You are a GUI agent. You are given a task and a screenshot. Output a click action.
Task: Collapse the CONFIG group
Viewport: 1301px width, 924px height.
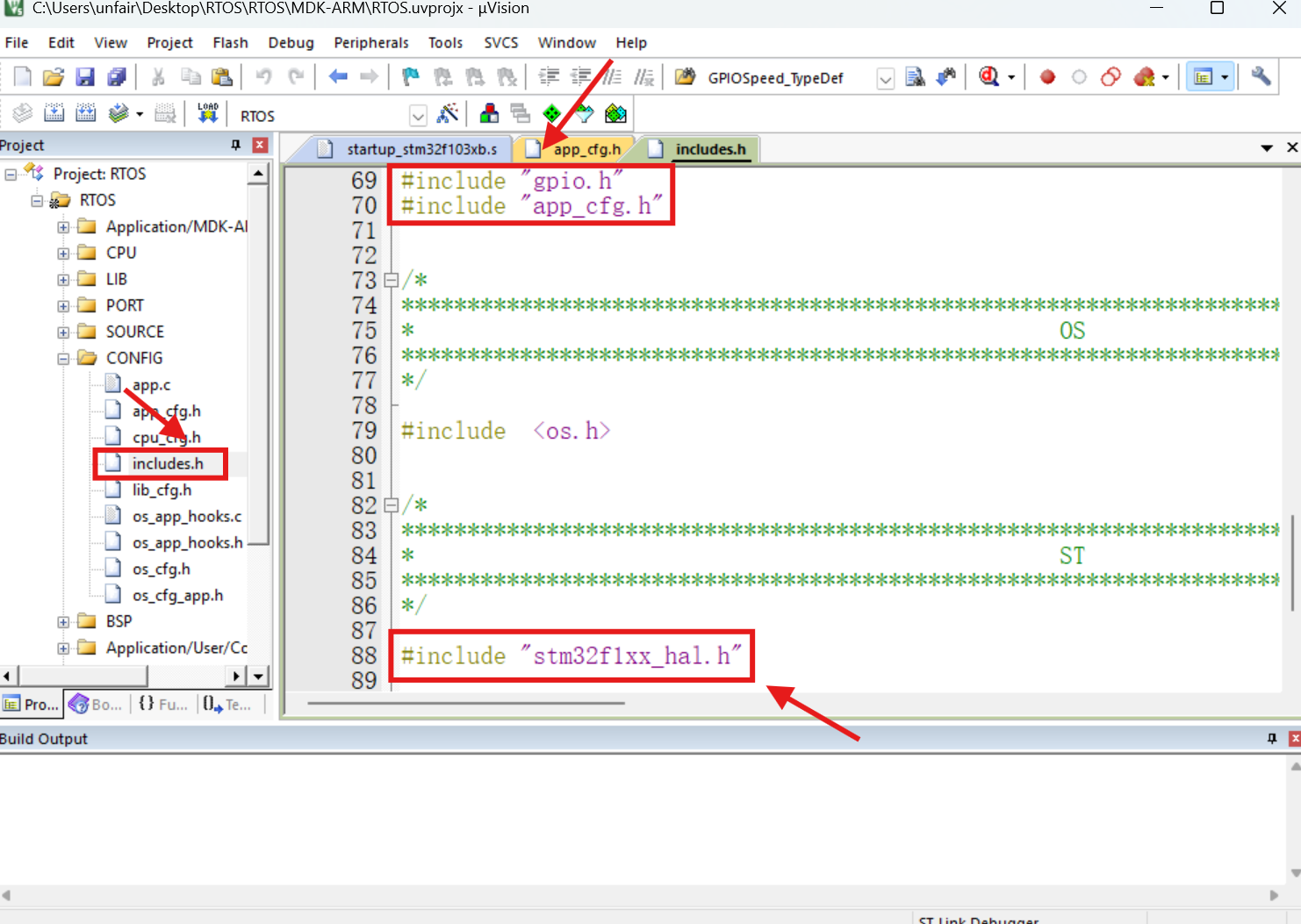click(x=63, y=359)
